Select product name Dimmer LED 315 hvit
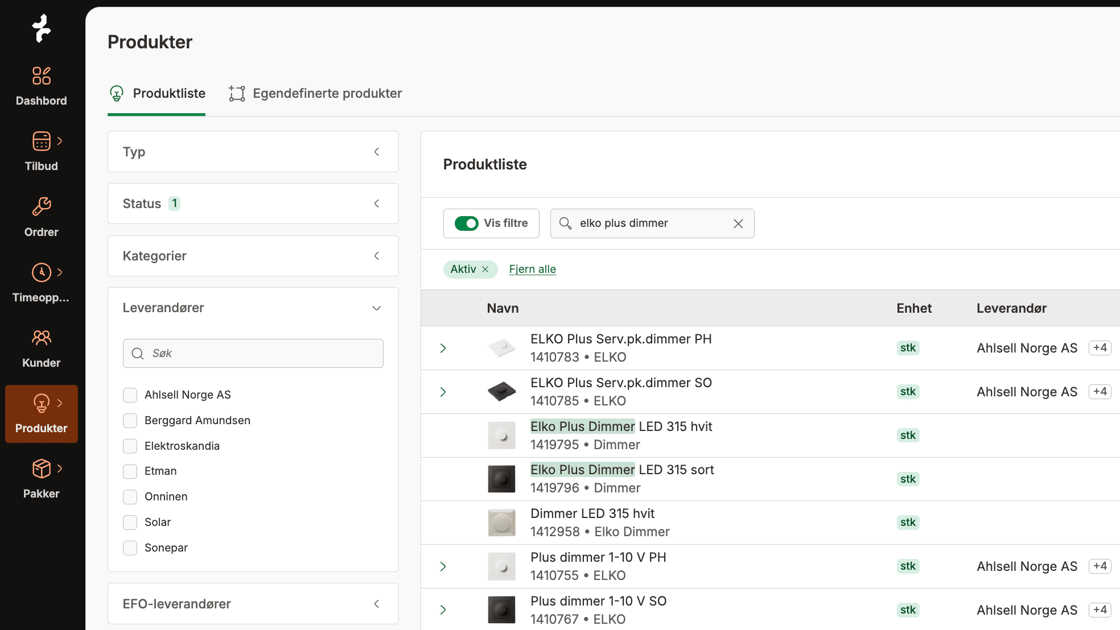 (x=592, y=514)
